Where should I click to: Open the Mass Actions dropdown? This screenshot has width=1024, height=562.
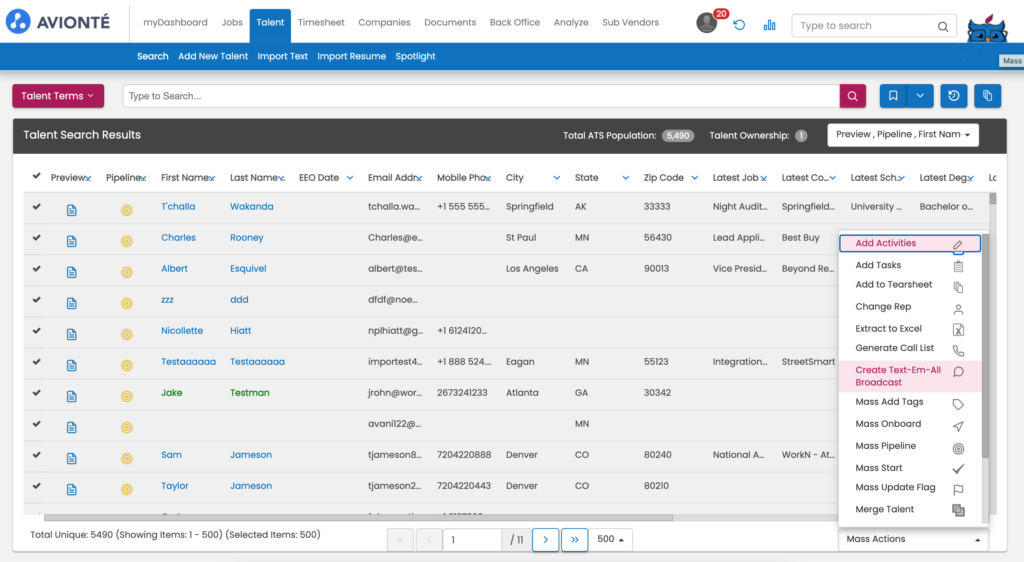coord(913,539)
